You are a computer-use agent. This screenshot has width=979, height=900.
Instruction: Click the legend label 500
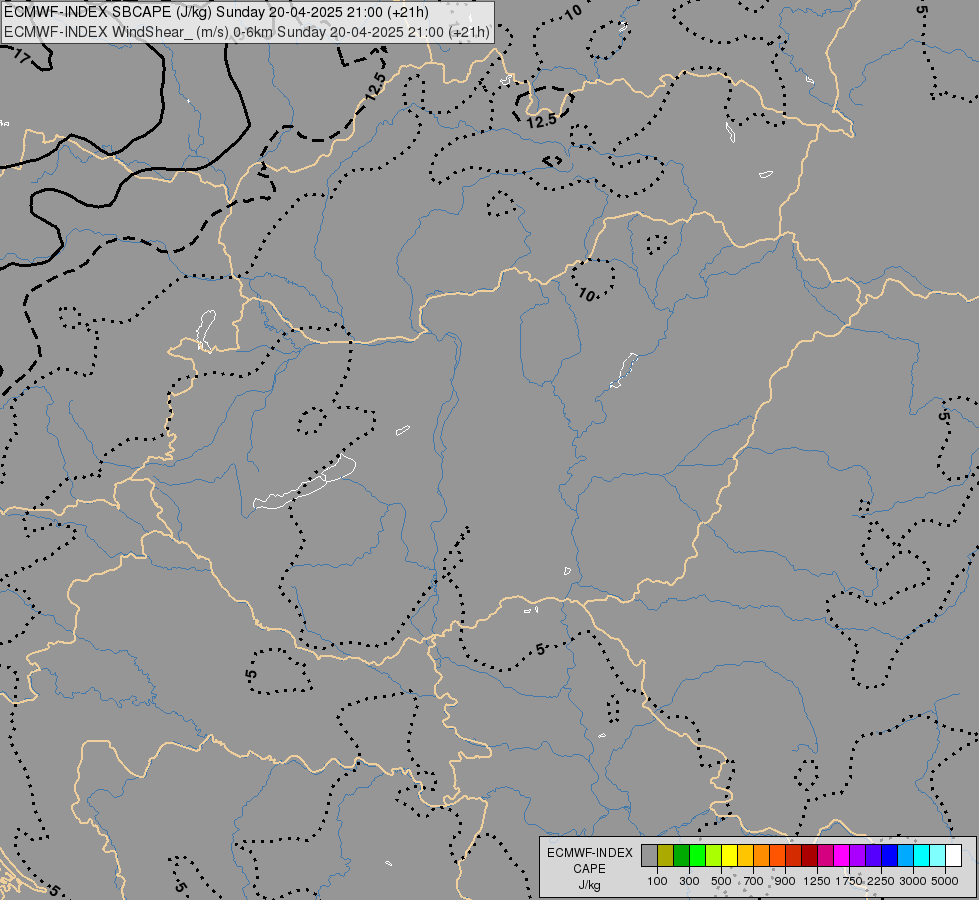[x=721, y=881]
